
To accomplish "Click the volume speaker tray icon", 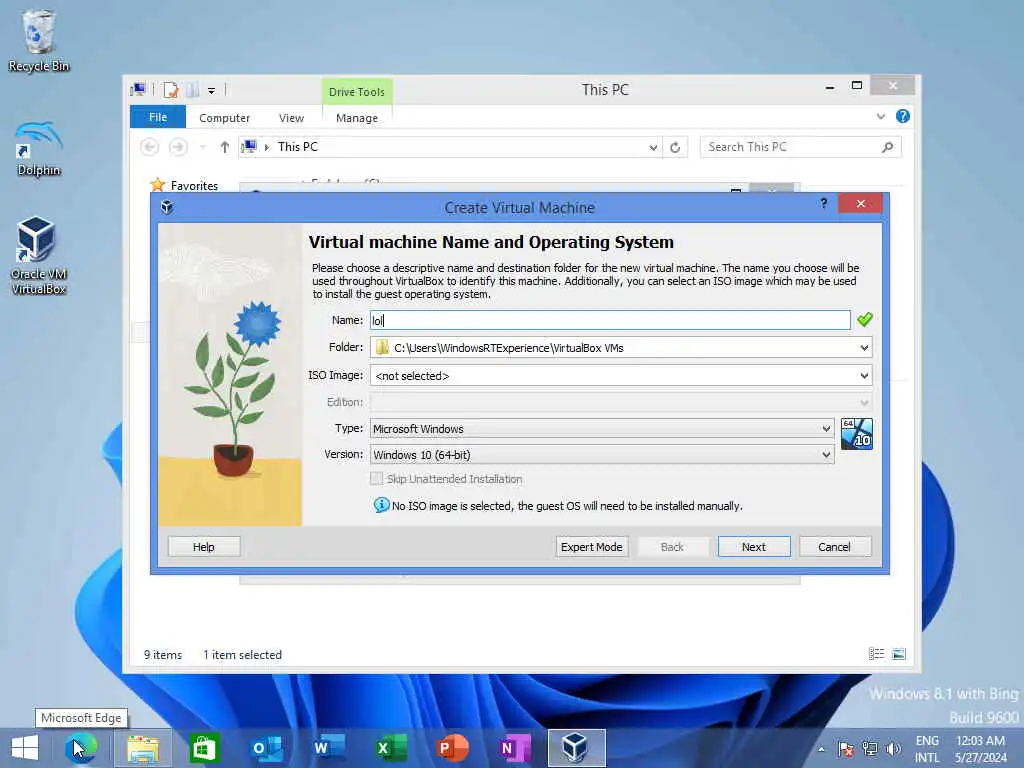I will (893, 748).
